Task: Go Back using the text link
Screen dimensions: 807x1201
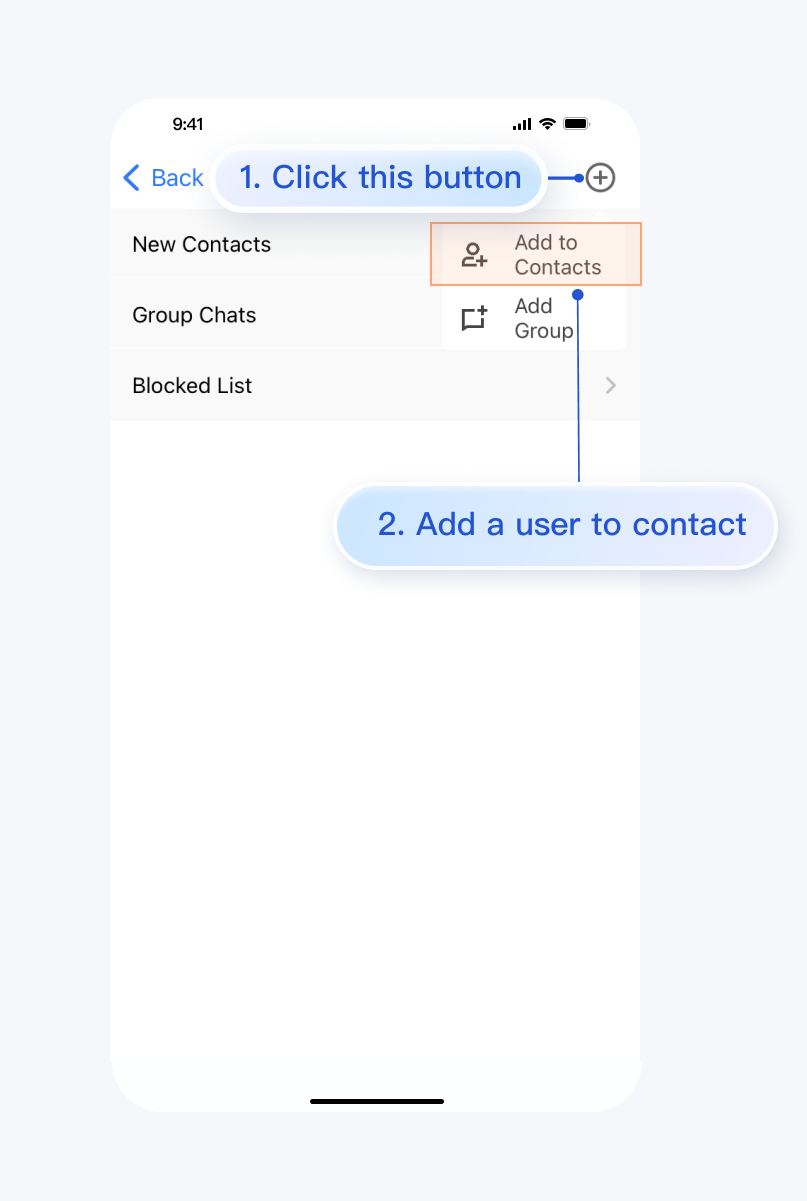Action: (177, 178)
